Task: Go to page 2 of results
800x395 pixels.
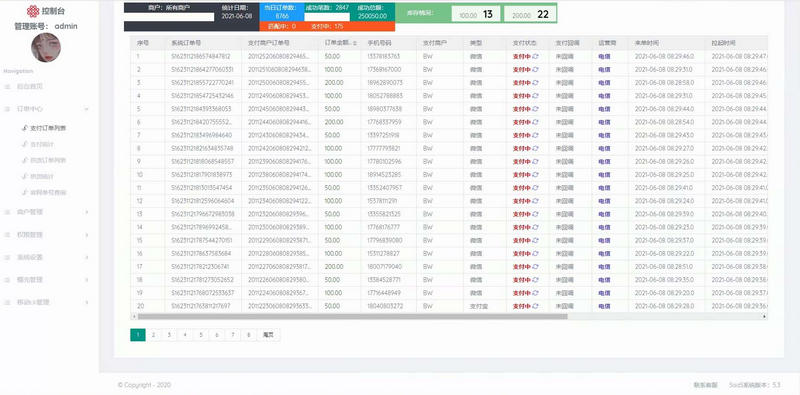Action: pyautogui.click(x=154, y=335)
